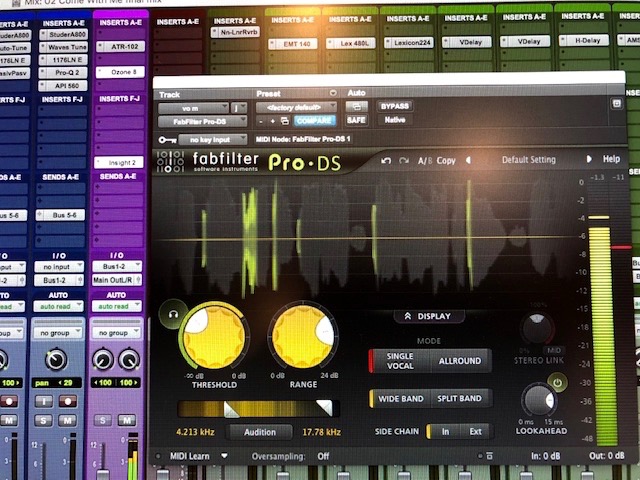The image size is (640, 480).
Task: Select SPLIT BAND processing
Action: 460,398
